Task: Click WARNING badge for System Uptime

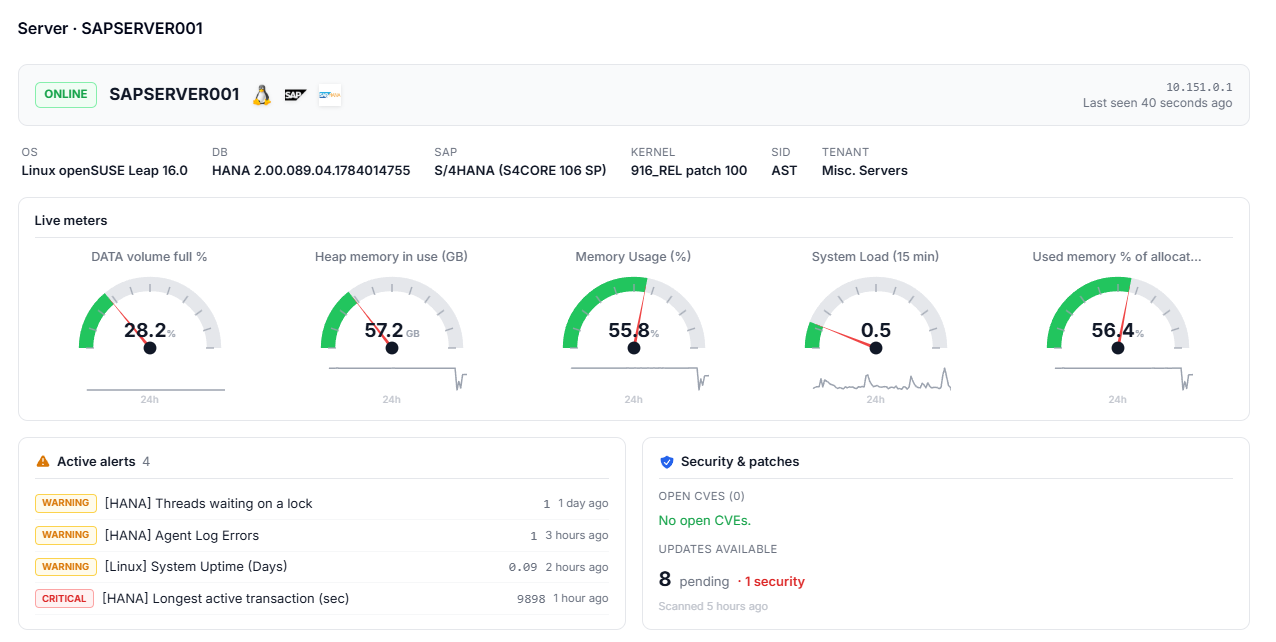Action: coord(66,567)
